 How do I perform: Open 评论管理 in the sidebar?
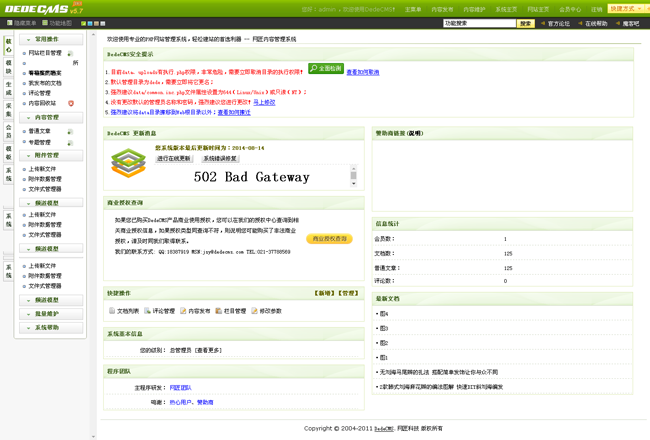click(39, 93)
